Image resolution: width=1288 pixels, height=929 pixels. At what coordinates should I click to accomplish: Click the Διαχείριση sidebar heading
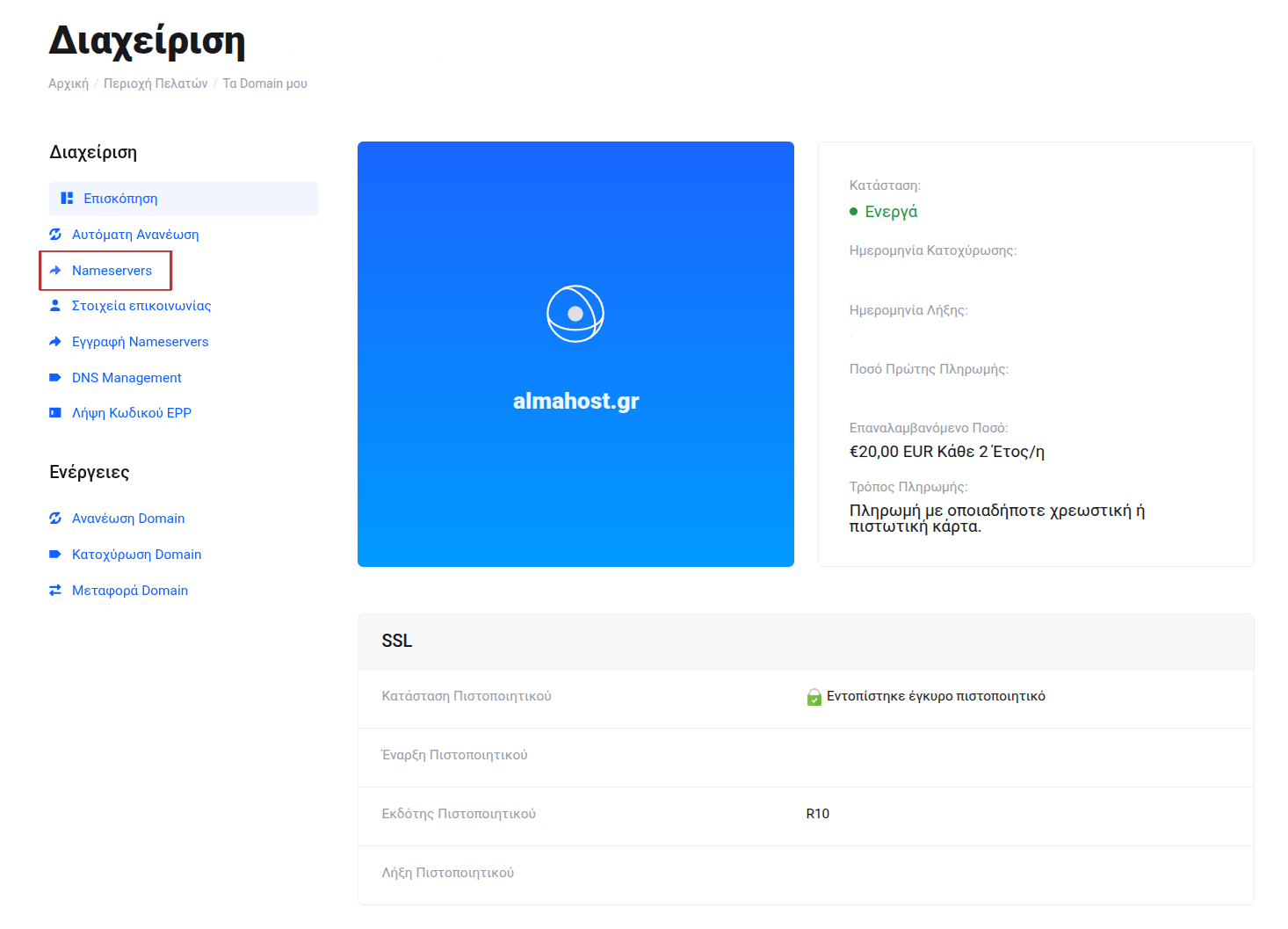tap(93, 152)
